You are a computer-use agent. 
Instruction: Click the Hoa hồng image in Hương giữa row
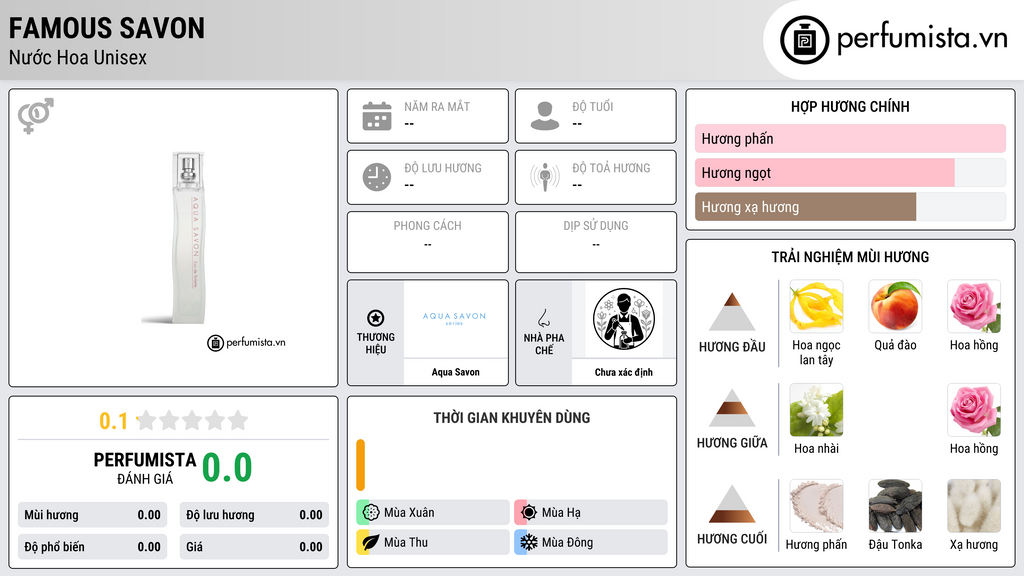coord(974,410)
